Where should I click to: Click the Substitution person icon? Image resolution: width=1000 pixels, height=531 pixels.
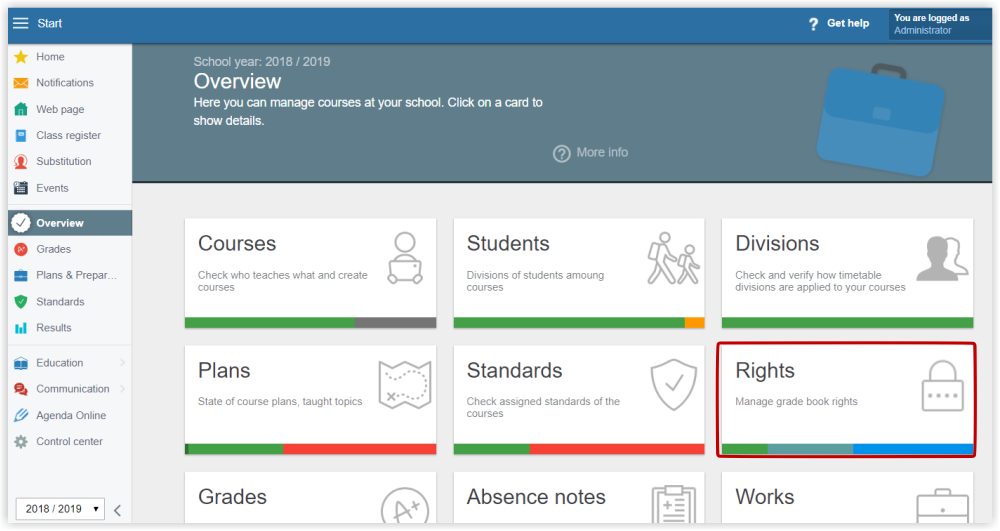click(x=21, y=161)
